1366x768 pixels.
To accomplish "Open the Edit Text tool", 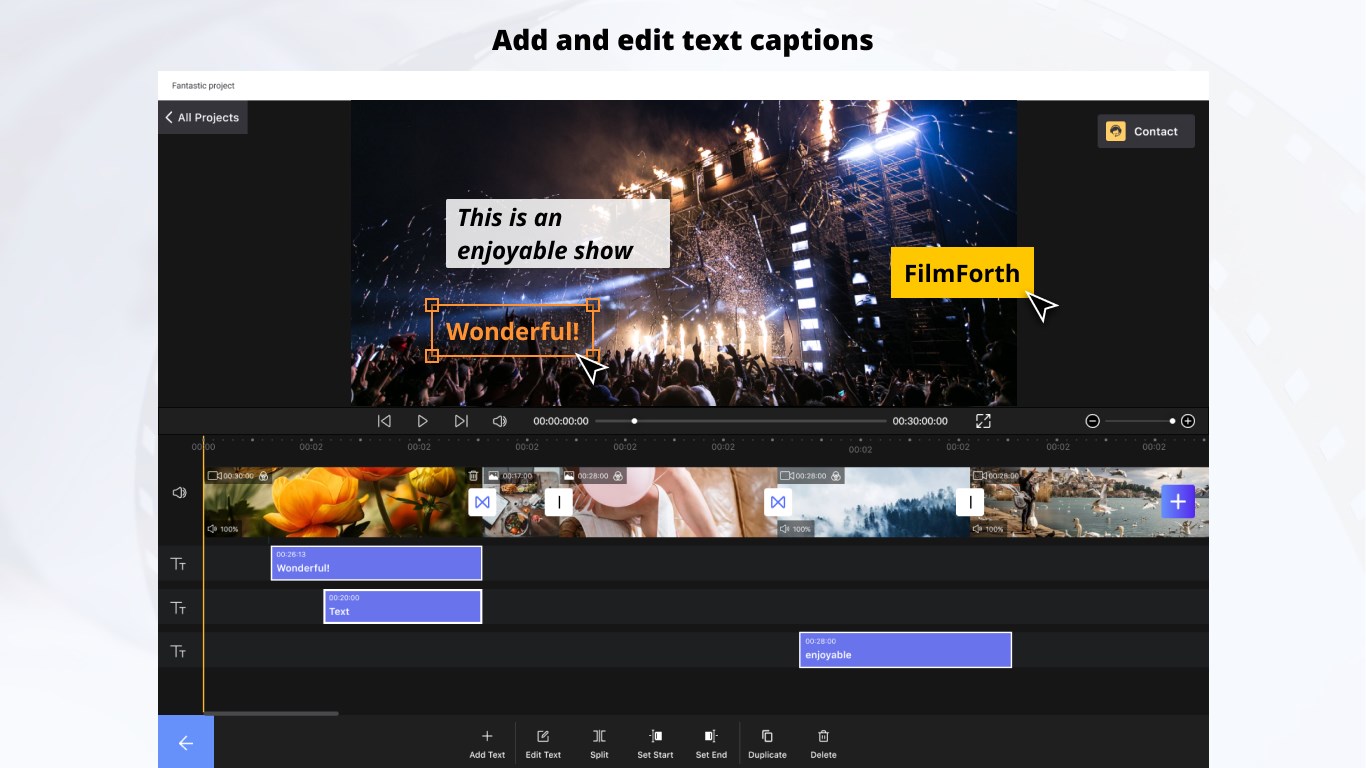I will (543, 743).
